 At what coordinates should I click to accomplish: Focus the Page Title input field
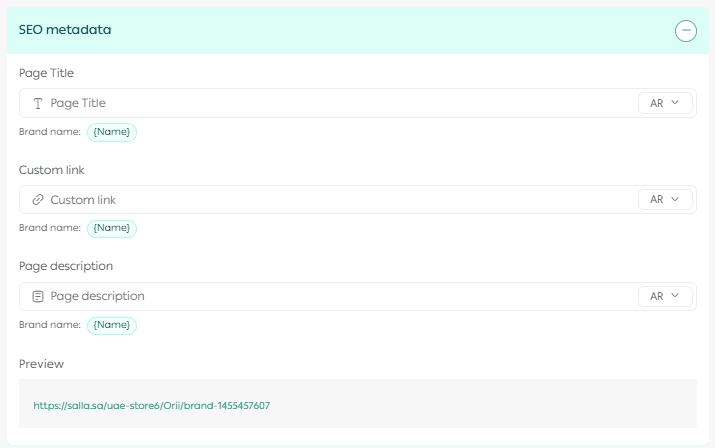pos(330,103)
